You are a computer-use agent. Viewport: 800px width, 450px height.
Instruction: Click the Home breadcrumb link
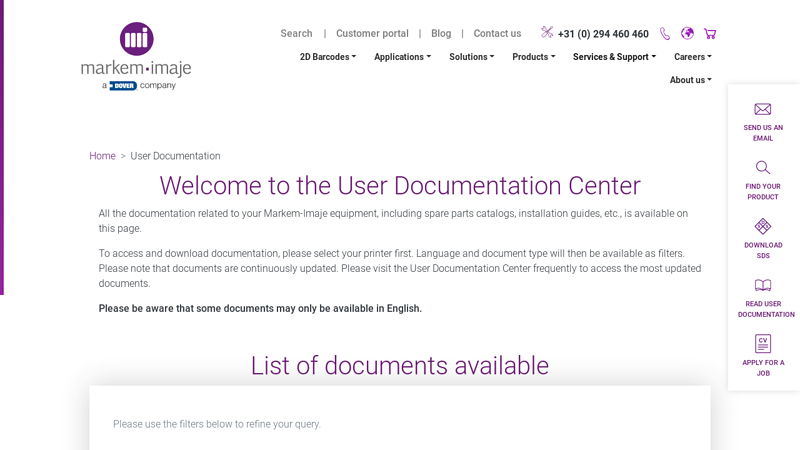(x=102, y=156)
